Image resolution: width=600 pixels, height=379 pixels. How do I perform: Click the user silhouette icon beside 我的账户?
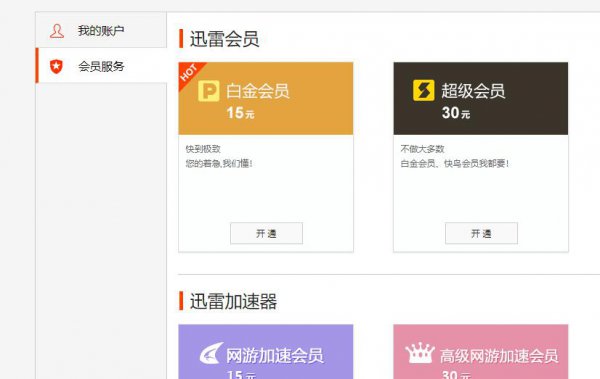(x=57, y=31)
